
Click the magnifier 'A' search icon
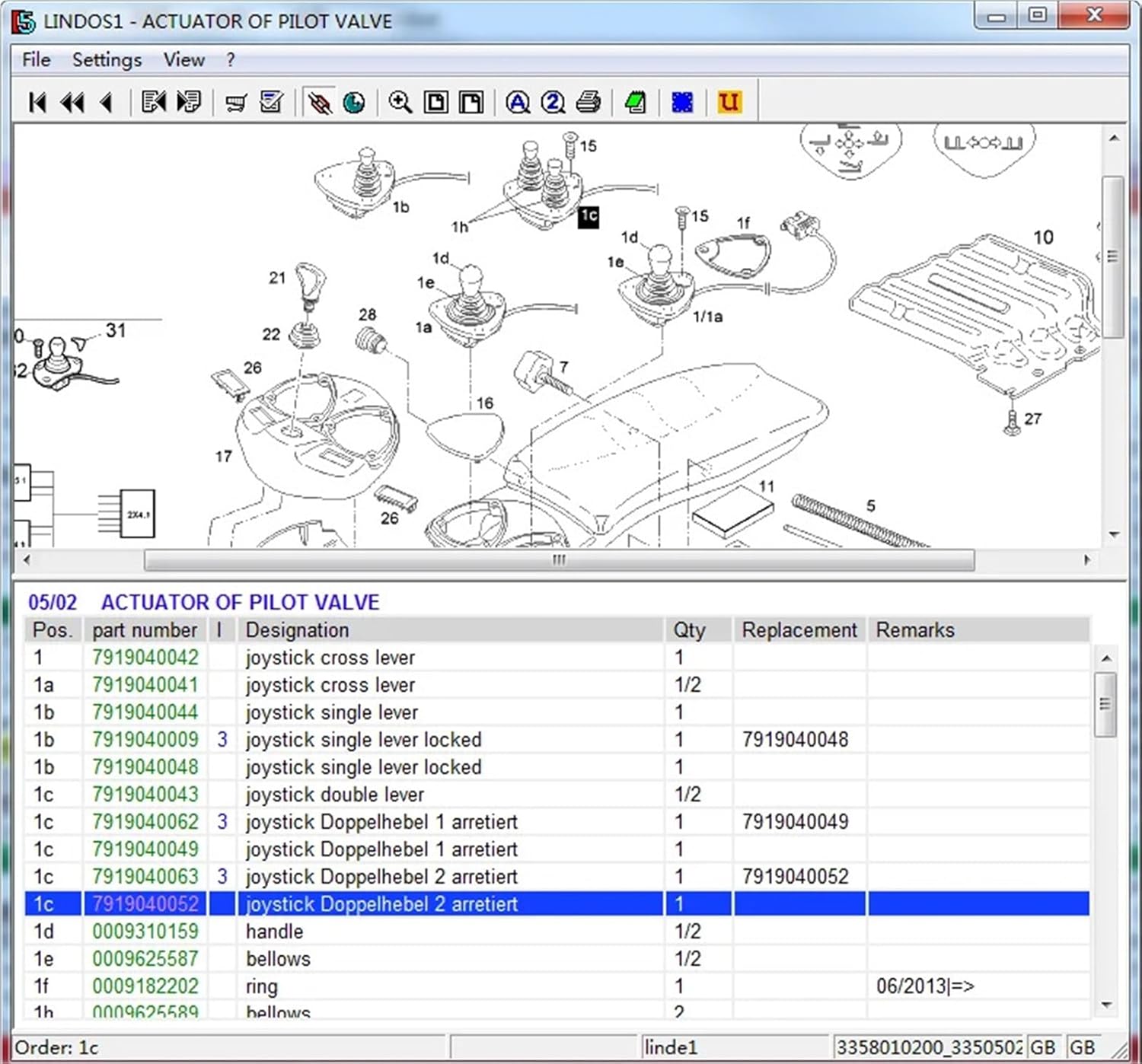tap(518, 102)
